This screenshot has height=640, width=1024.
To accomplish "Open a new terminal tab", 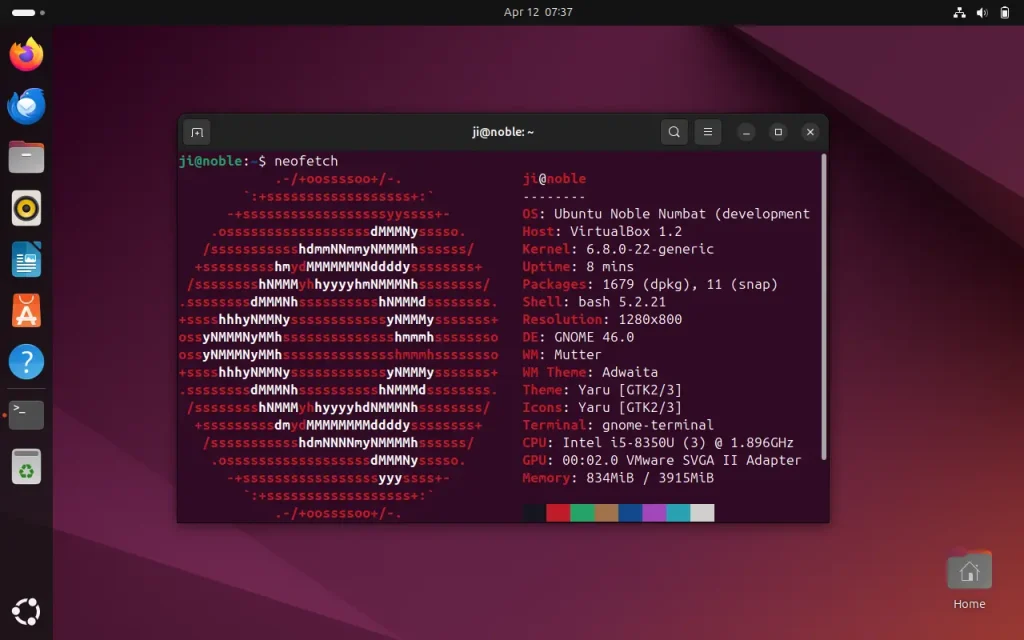I will point(197,132).
